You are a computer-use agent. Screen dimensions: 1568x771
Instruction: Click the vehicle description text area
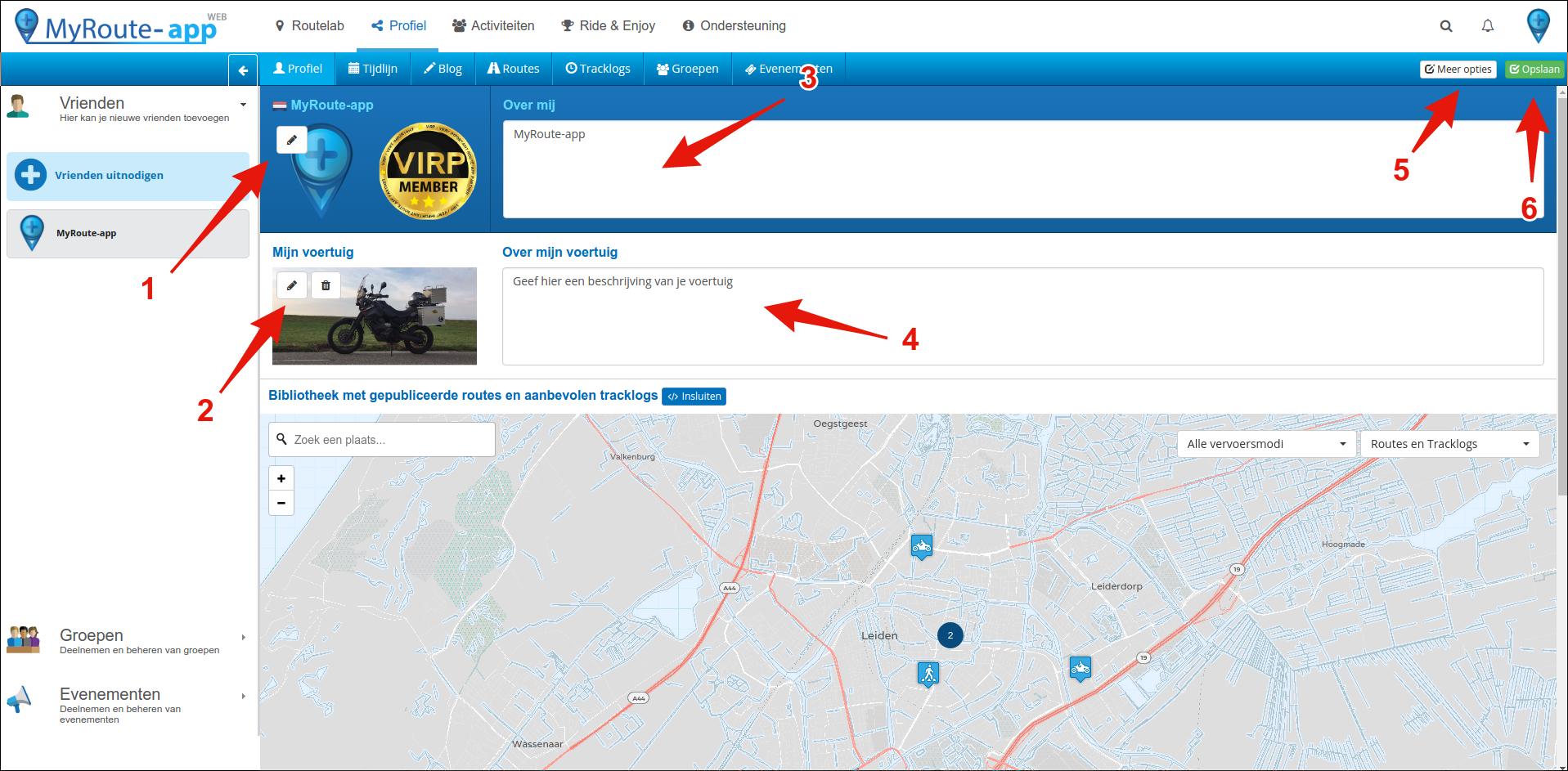tap(1022, 316)
